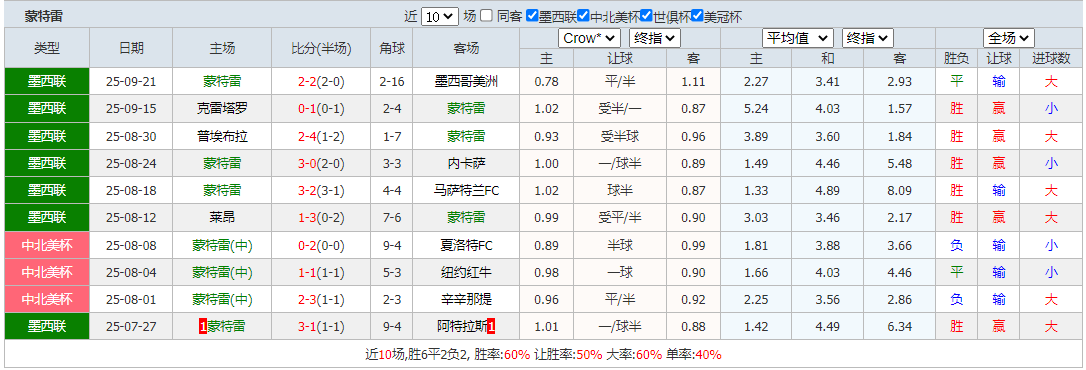Screen dimensions: 1086x370
Task: Uncheck the 世俱杯 filter checkbox
Action: [646, 16]
